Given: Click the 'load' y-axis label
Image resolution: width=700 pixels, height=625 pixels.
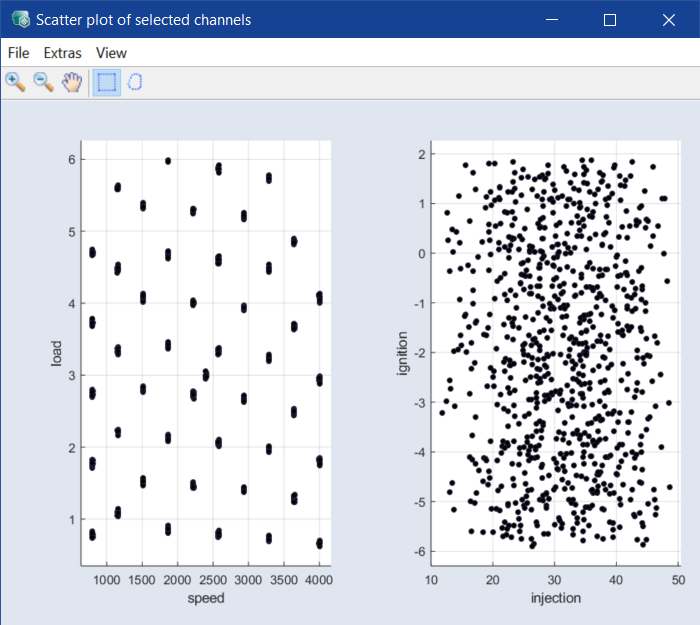Looking at the screenshot, I should [58, 353].
